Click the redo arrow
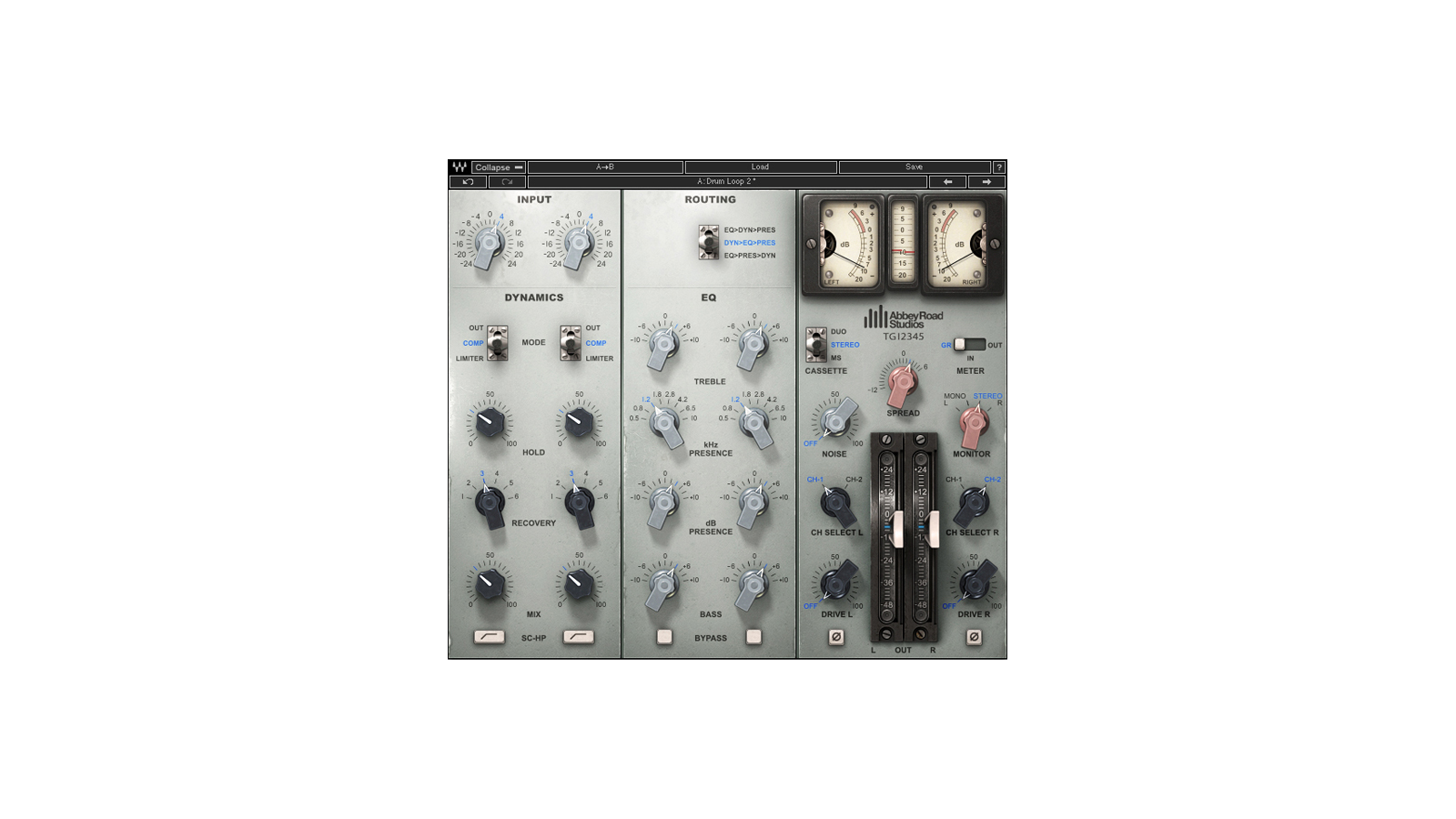Image resolution: width=1456 pixels, height=819 pixels. coord(507,182)
